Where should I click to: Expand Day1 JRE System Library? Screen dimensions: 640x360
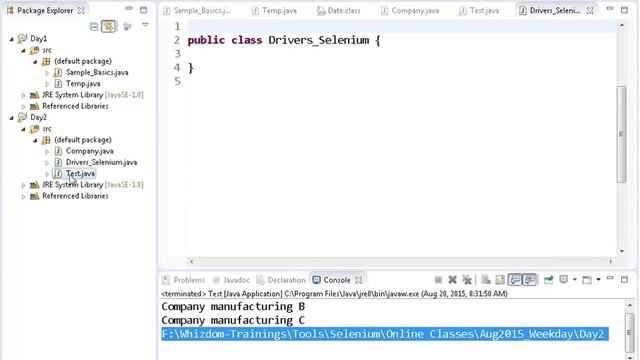click(23, 95)
